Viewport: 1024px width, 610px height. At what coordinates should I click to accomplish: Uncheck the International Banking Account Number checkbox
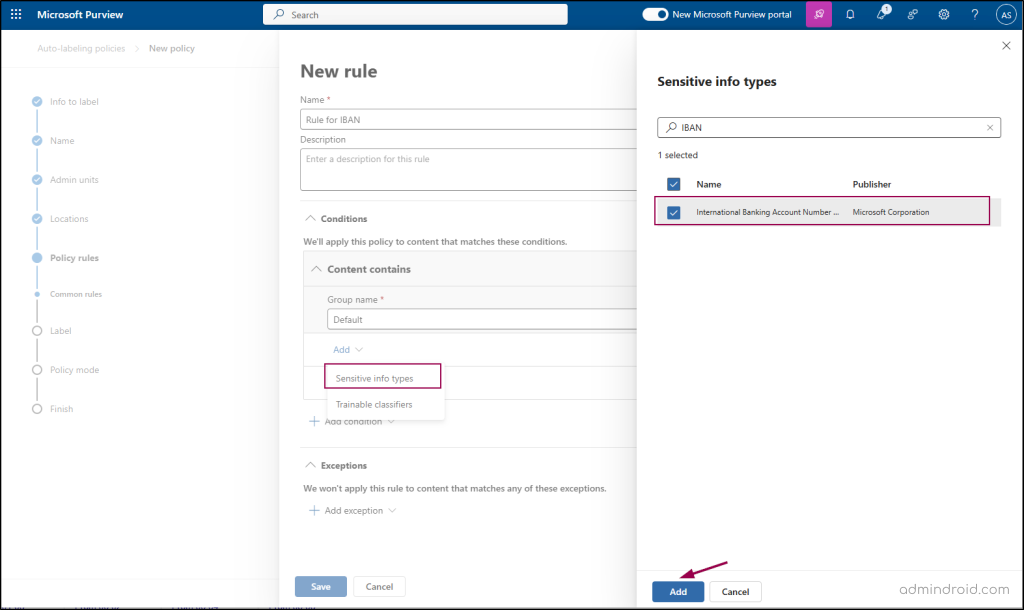pos(674,212)
